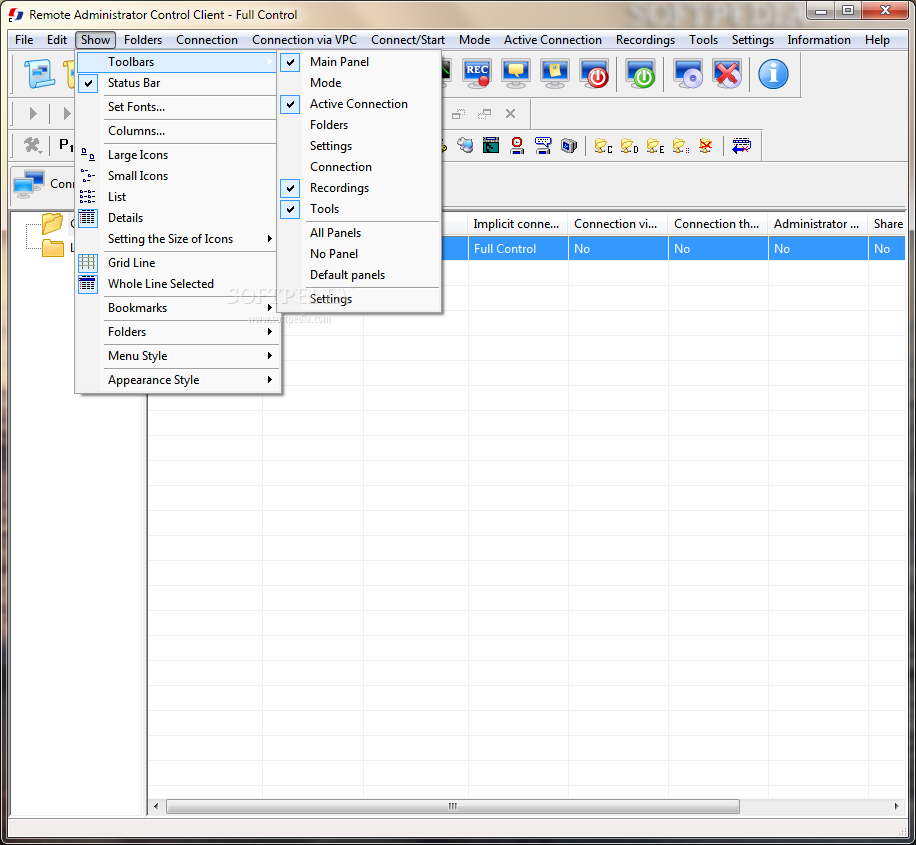
Task: Click the monitor with CD disc icon
Action: (x=688, y=74)
